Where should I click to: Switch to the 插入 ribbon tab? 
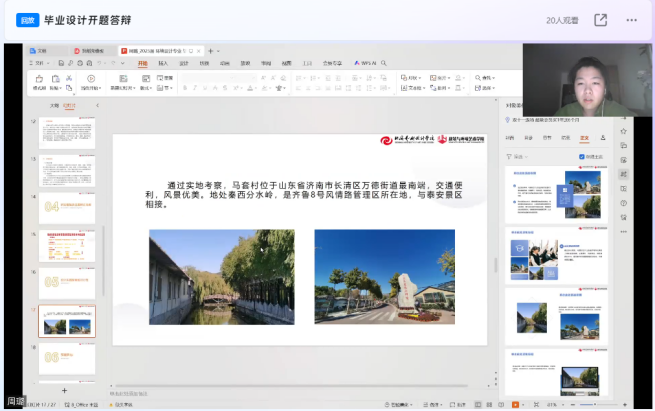[x=163, y=64]
